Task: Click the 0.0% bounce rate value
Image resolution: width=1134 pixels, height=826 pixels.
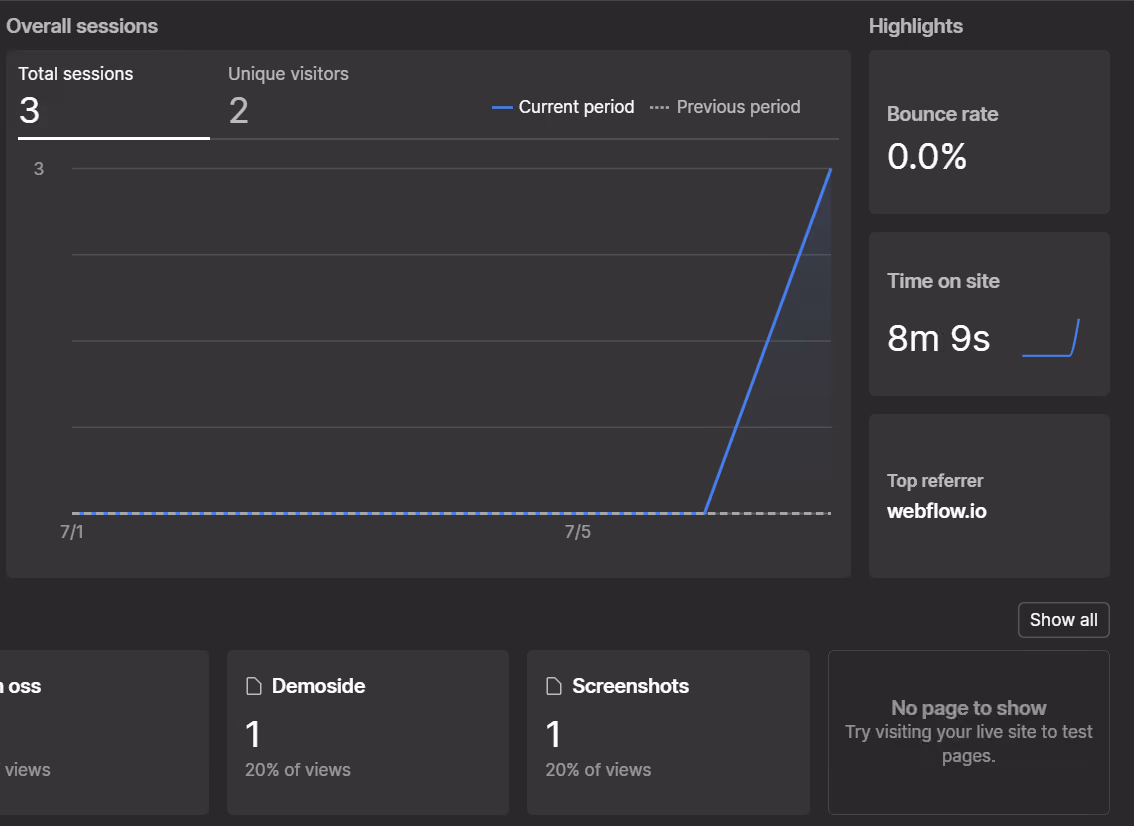Action: point(926,156)
